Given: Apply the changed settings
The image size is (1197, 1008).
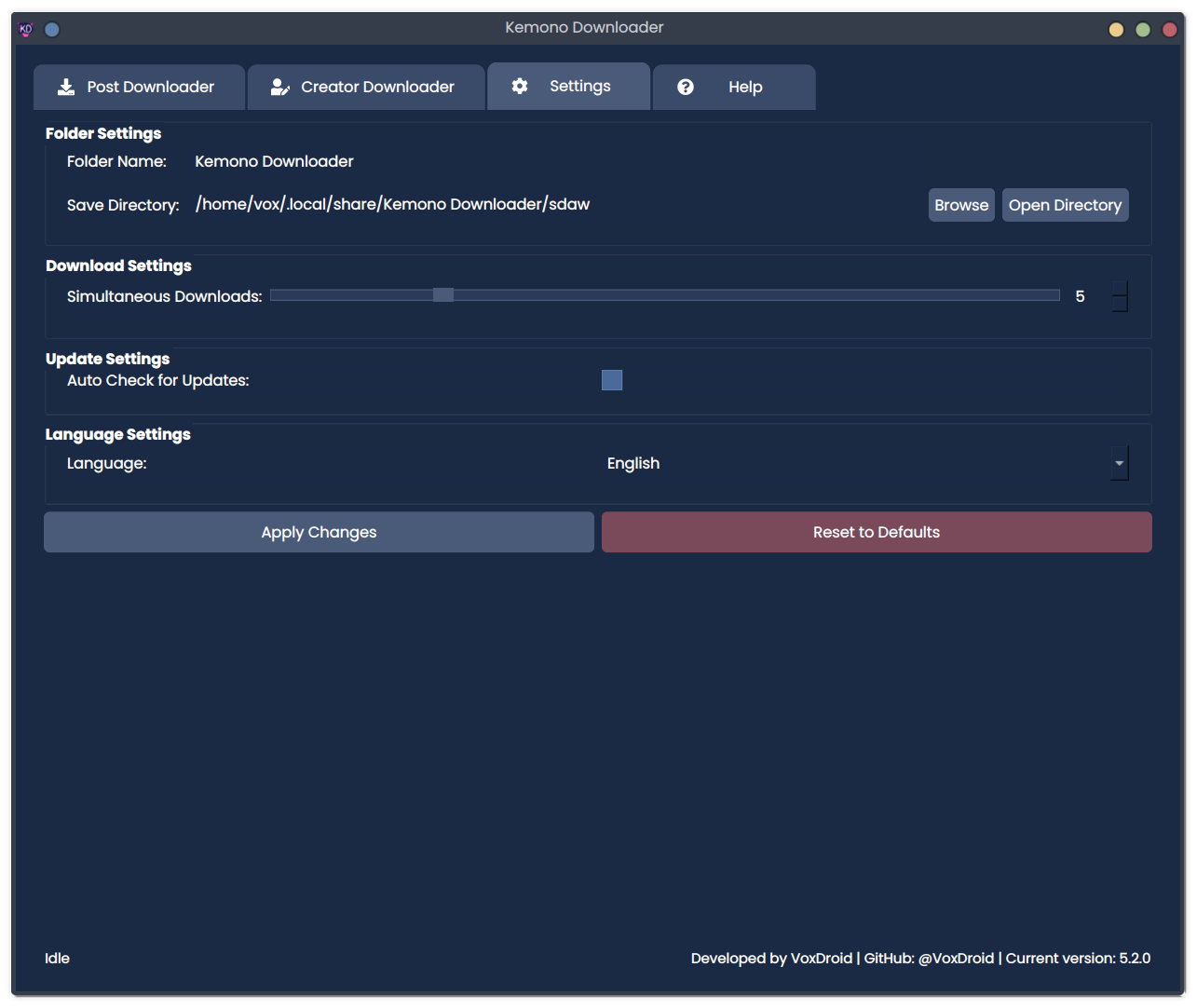Looking at the screenshot, I should [x=319, y=532].
